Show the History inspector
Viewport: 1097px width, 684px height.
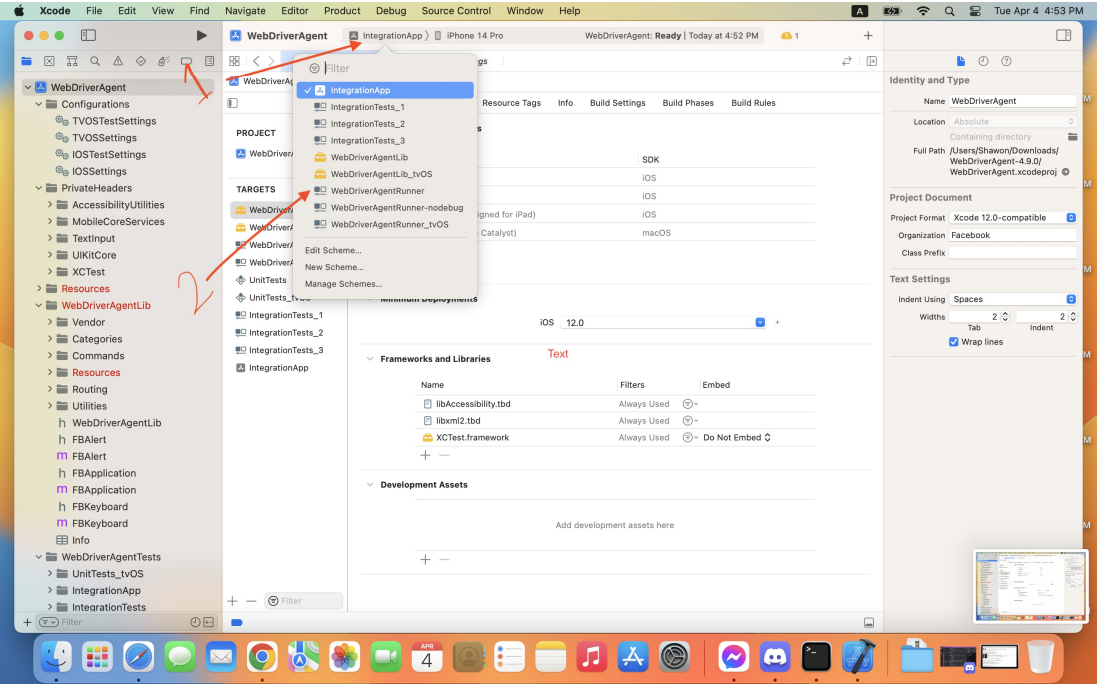[984, 62]
